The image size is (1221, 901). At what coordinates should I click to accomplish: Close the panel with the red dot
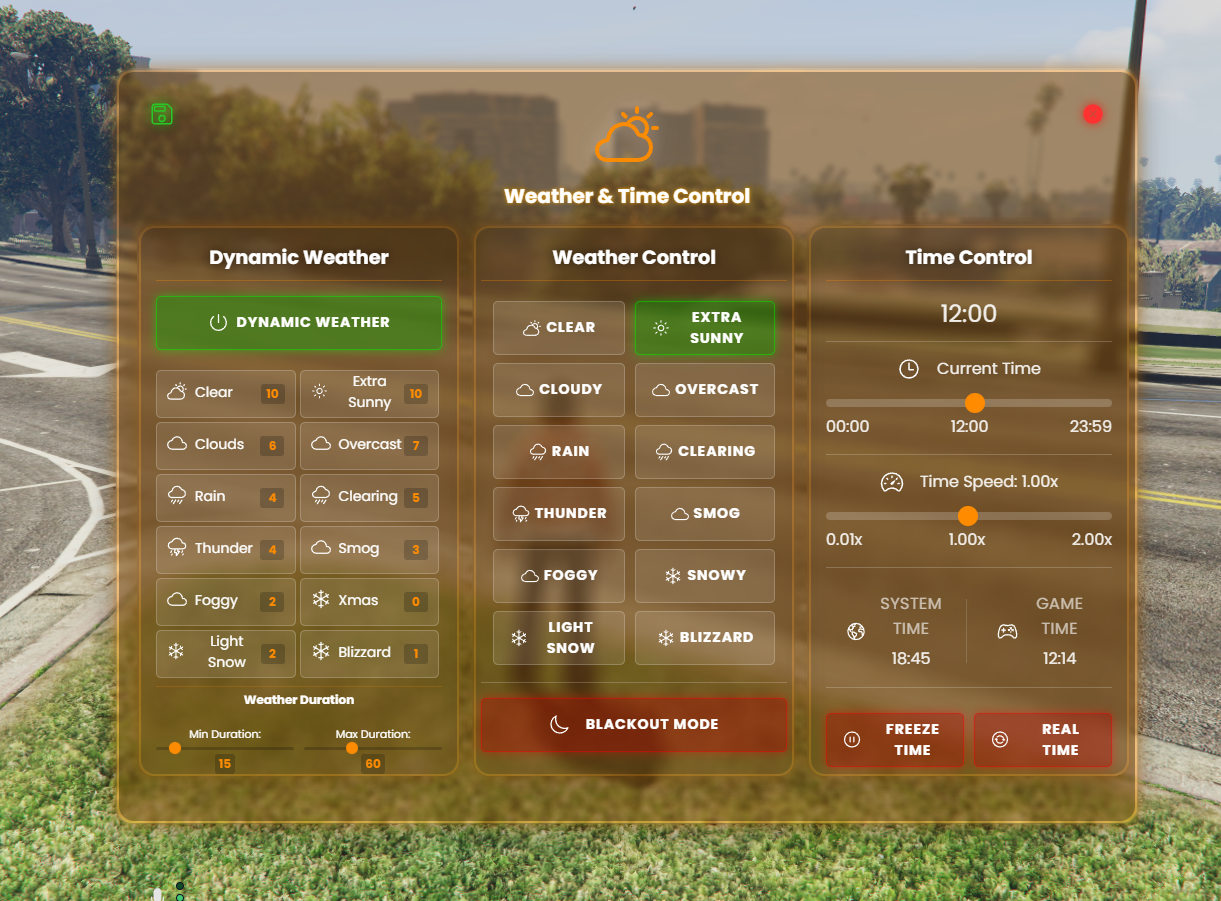tap(1093, 114)
